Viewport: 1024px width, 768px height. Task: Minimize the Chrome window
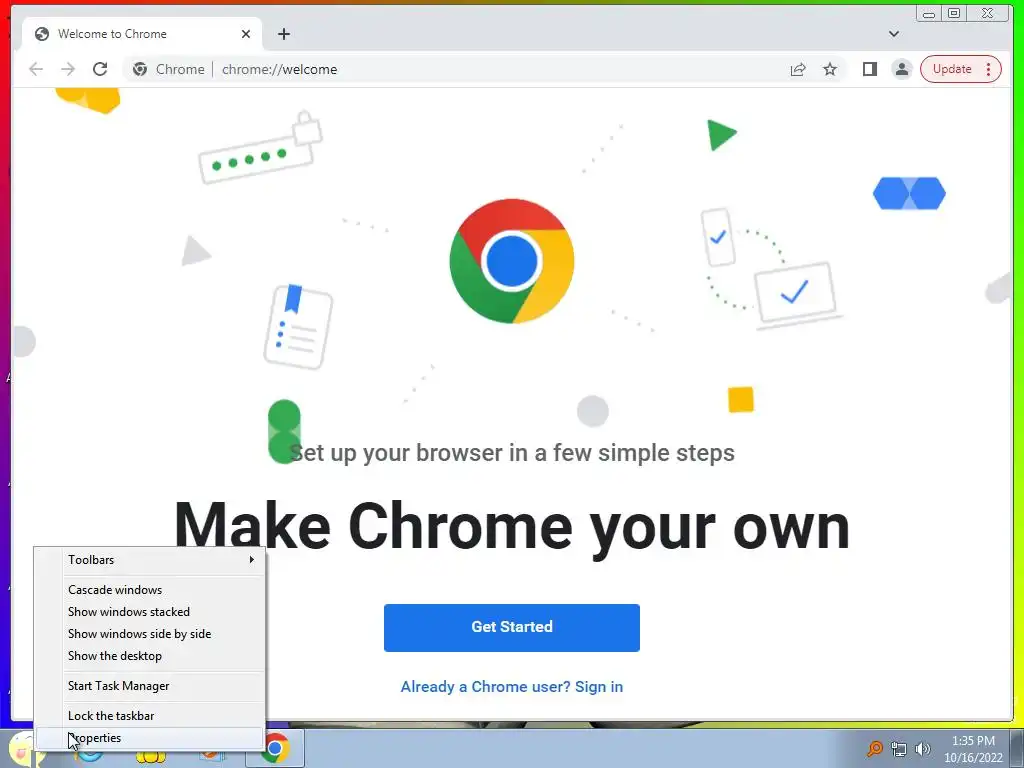click(929, 14)
